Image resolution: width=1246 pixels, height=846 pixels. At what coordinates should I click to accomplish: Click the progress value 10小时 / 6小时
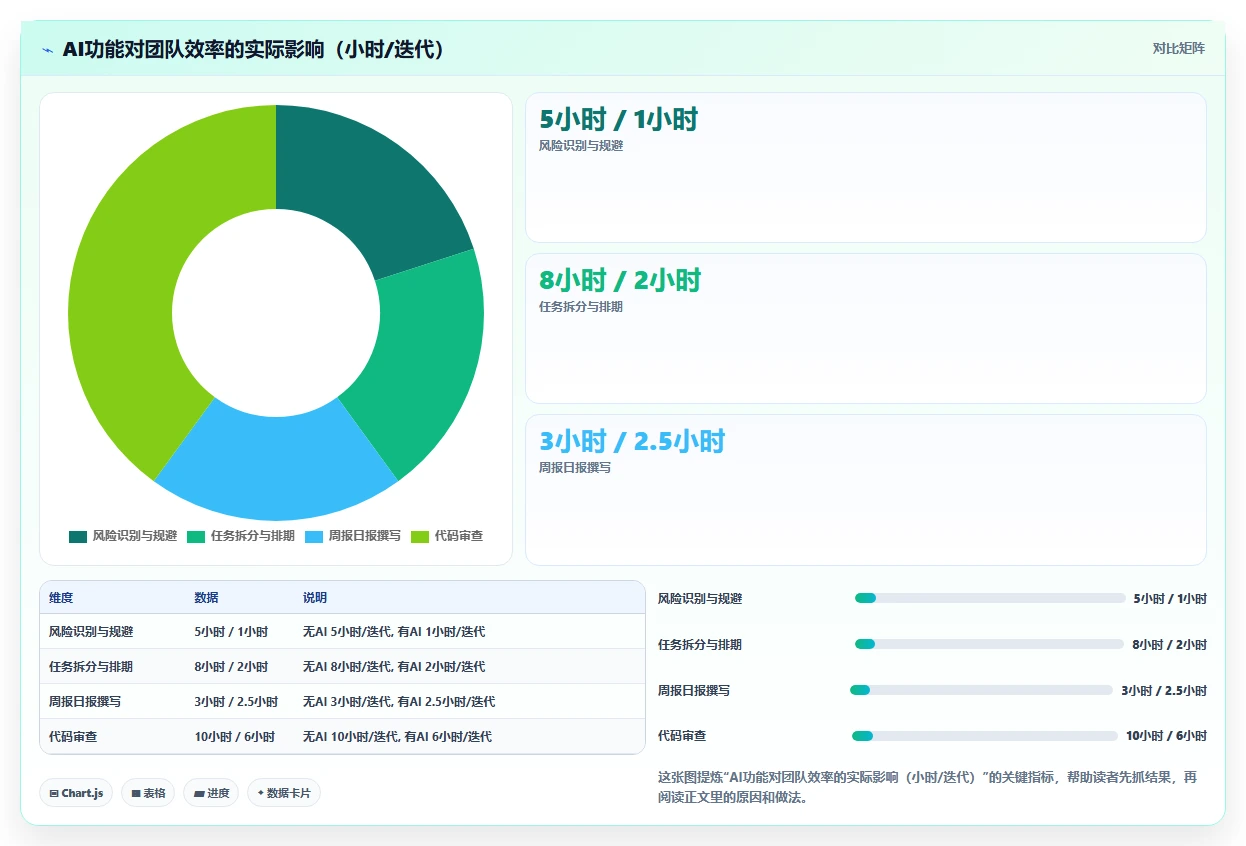[1166, 736]
